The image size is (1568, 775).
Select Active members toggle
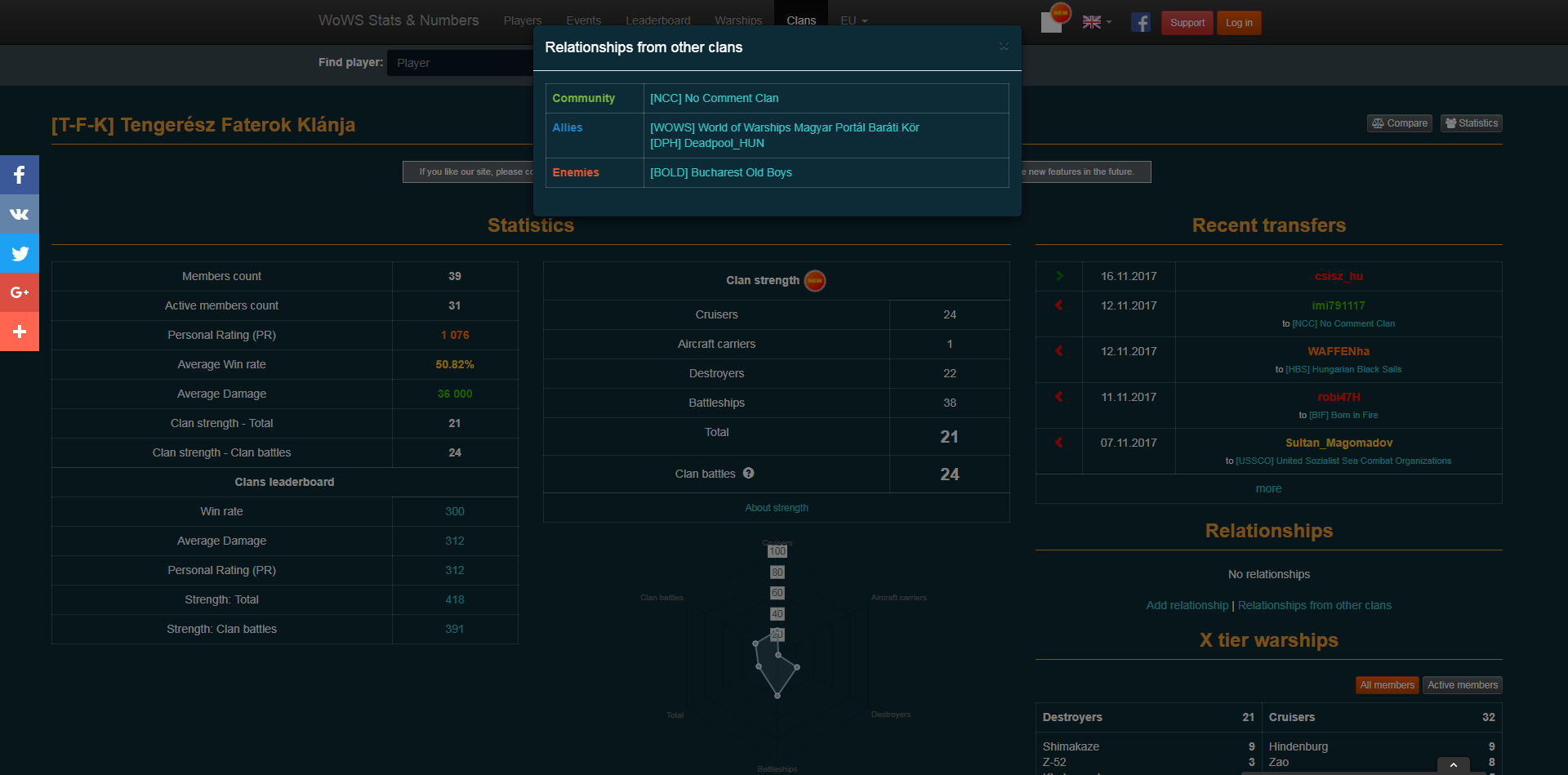point(1463,685)
